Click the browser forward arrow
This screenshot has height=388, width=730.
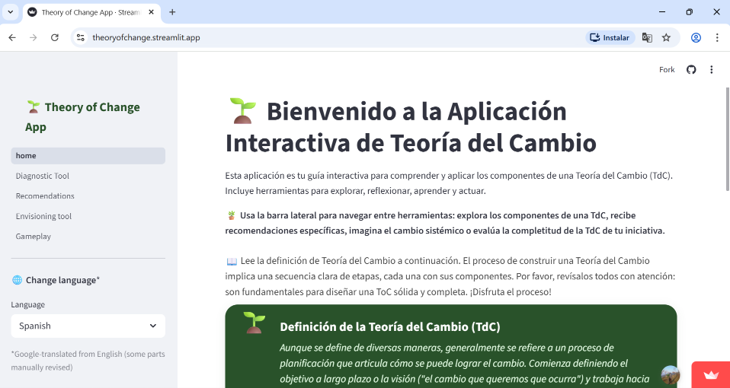click(x=33, y=38)
